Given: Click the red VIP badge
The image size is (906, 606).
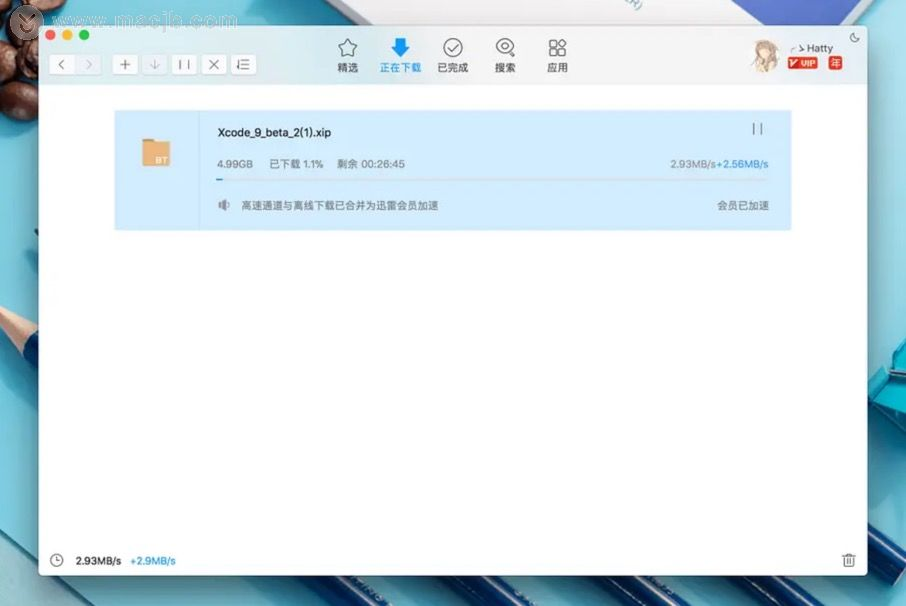Looking at the screenshot, I should tap(803, 63).
